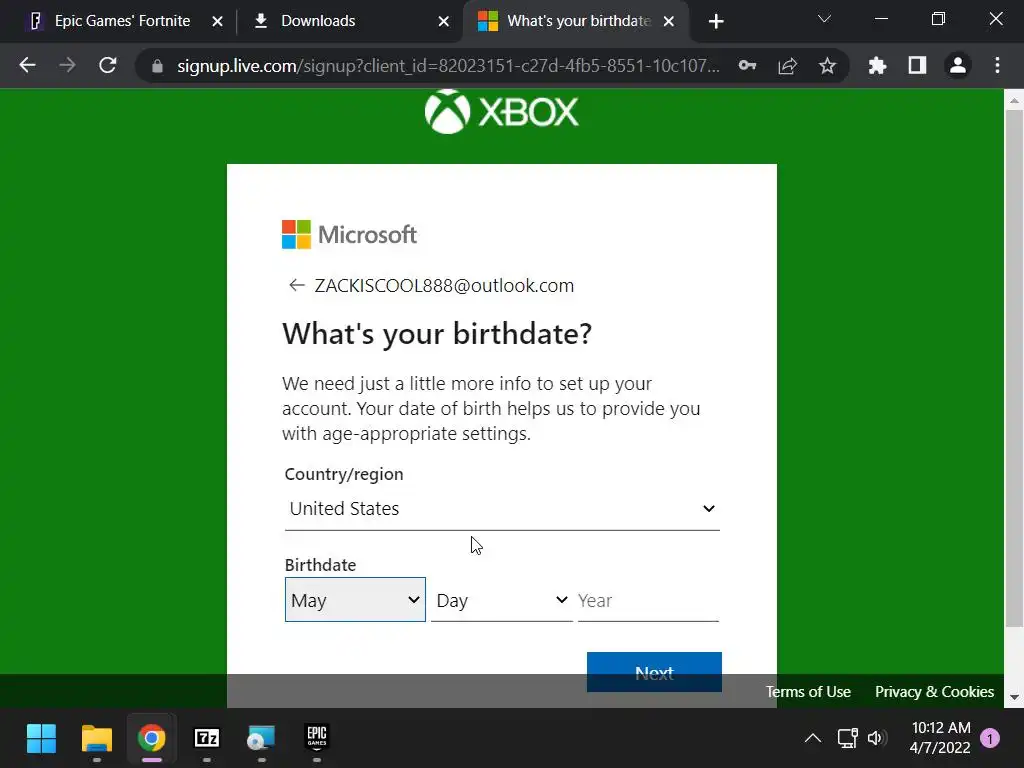The height and width of the screenshot is (768, 1024).
Task: Open the disc installer taskbar icon
Action: point(261,739)
